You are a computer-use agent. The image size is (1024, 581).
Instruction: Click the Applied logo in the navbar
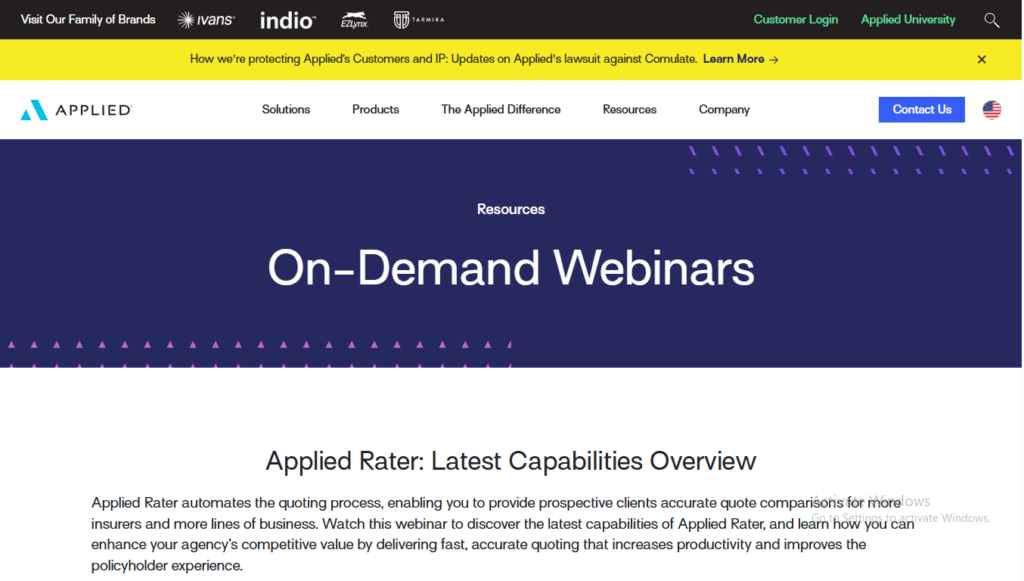pos(75,110)
